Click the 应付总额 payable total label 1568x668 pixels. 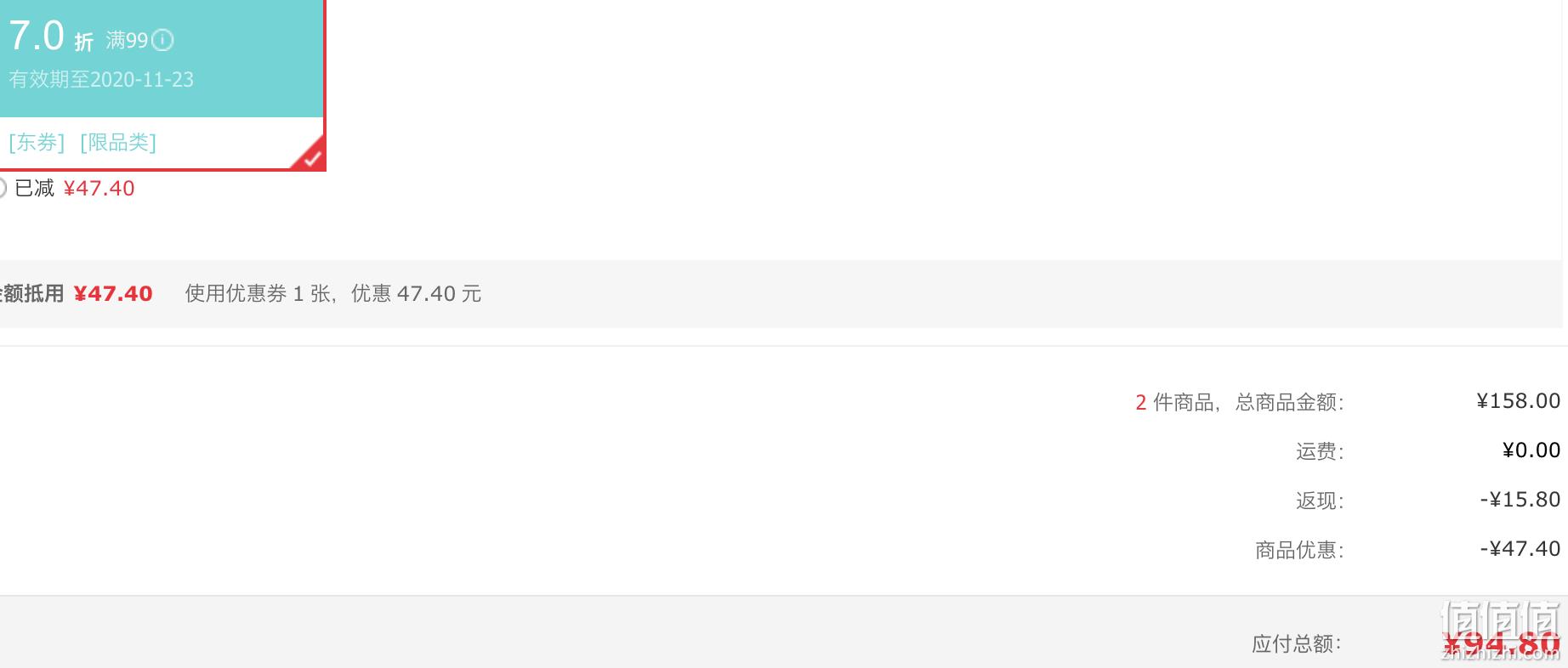[1296, 643]
